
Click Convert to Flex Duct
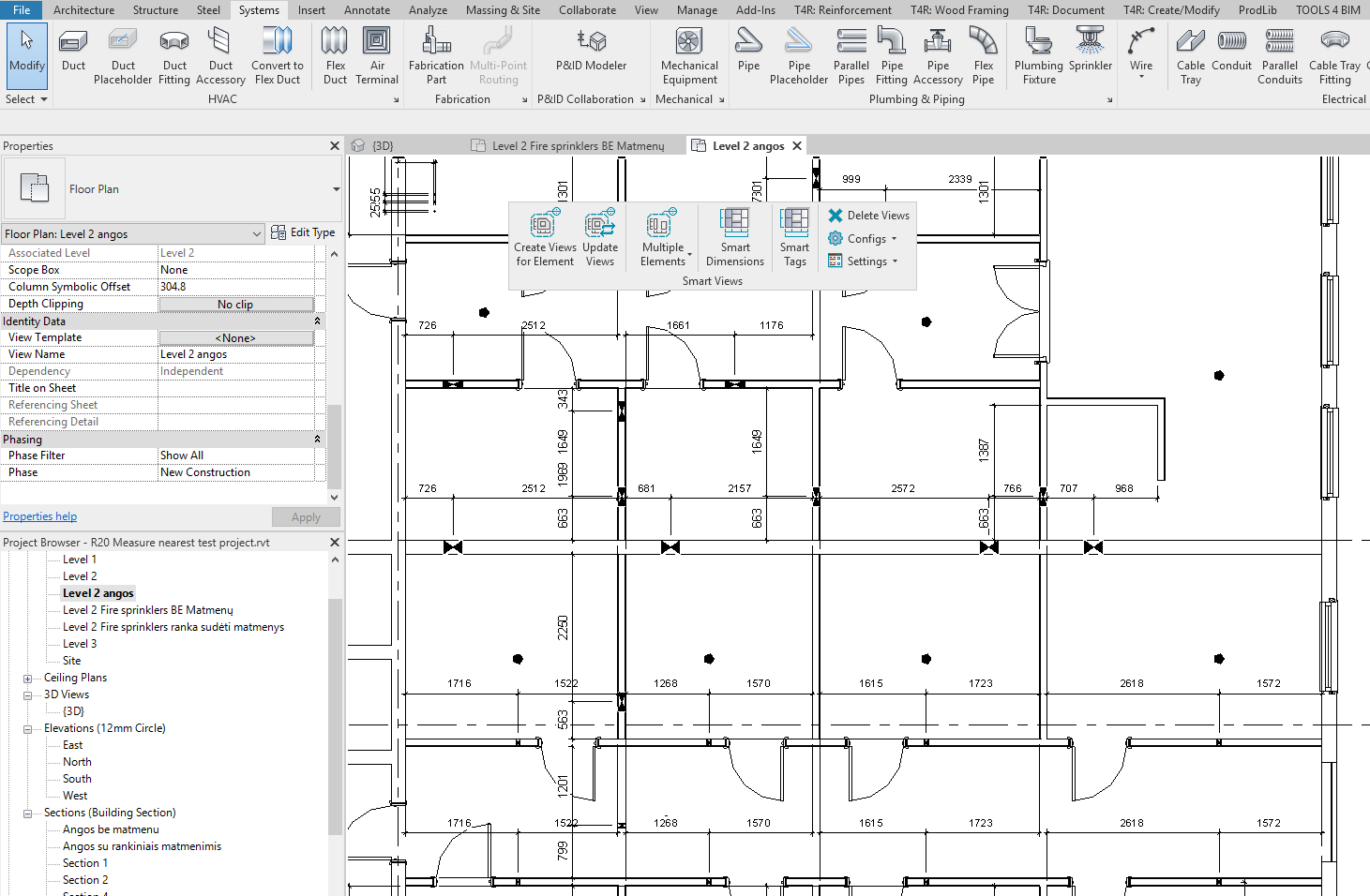click(x=278, y=56)
